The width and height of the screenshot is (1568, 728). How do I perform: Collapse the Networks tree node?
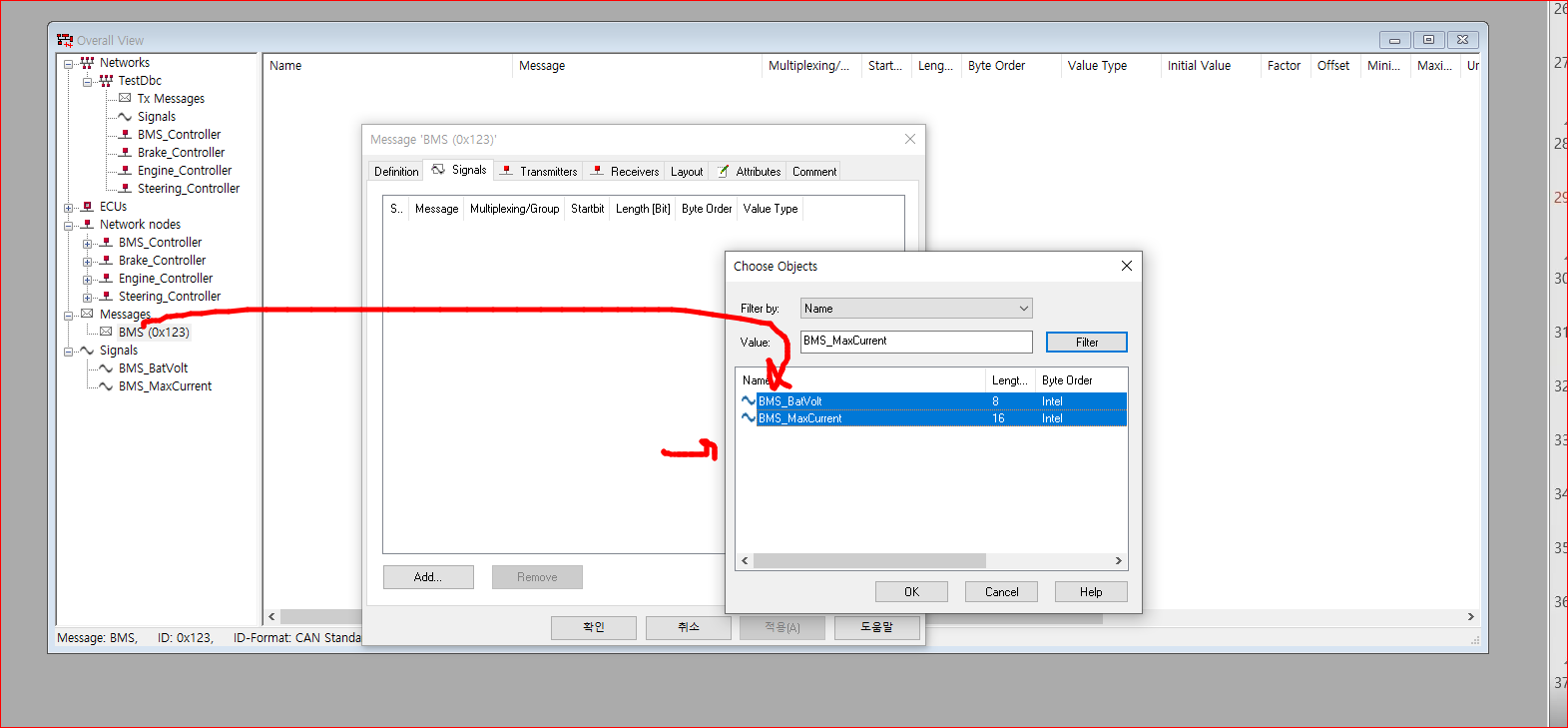click(x=69, y=64)
